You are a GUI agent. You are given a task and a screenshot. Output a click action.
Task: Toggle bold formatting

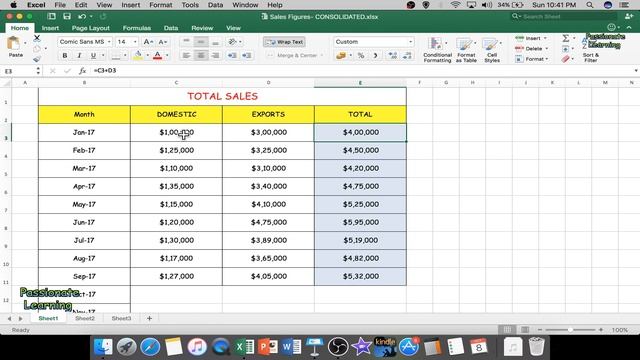pyautogui.click(x=64, y=56)
